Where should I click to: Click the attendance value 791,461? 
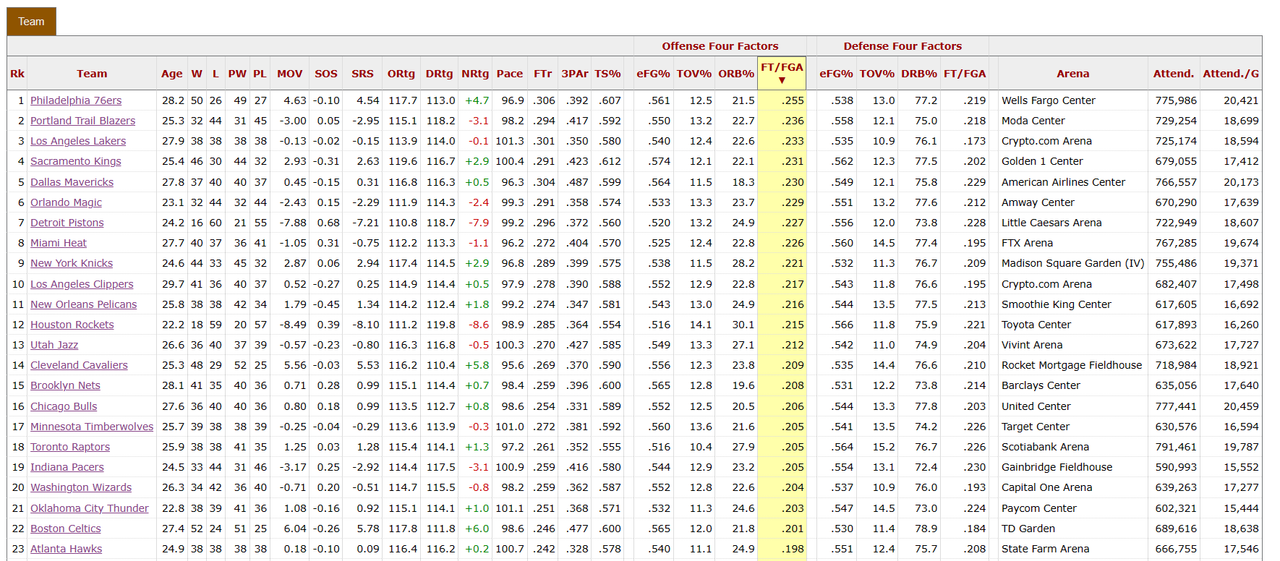coord(1175,447)
